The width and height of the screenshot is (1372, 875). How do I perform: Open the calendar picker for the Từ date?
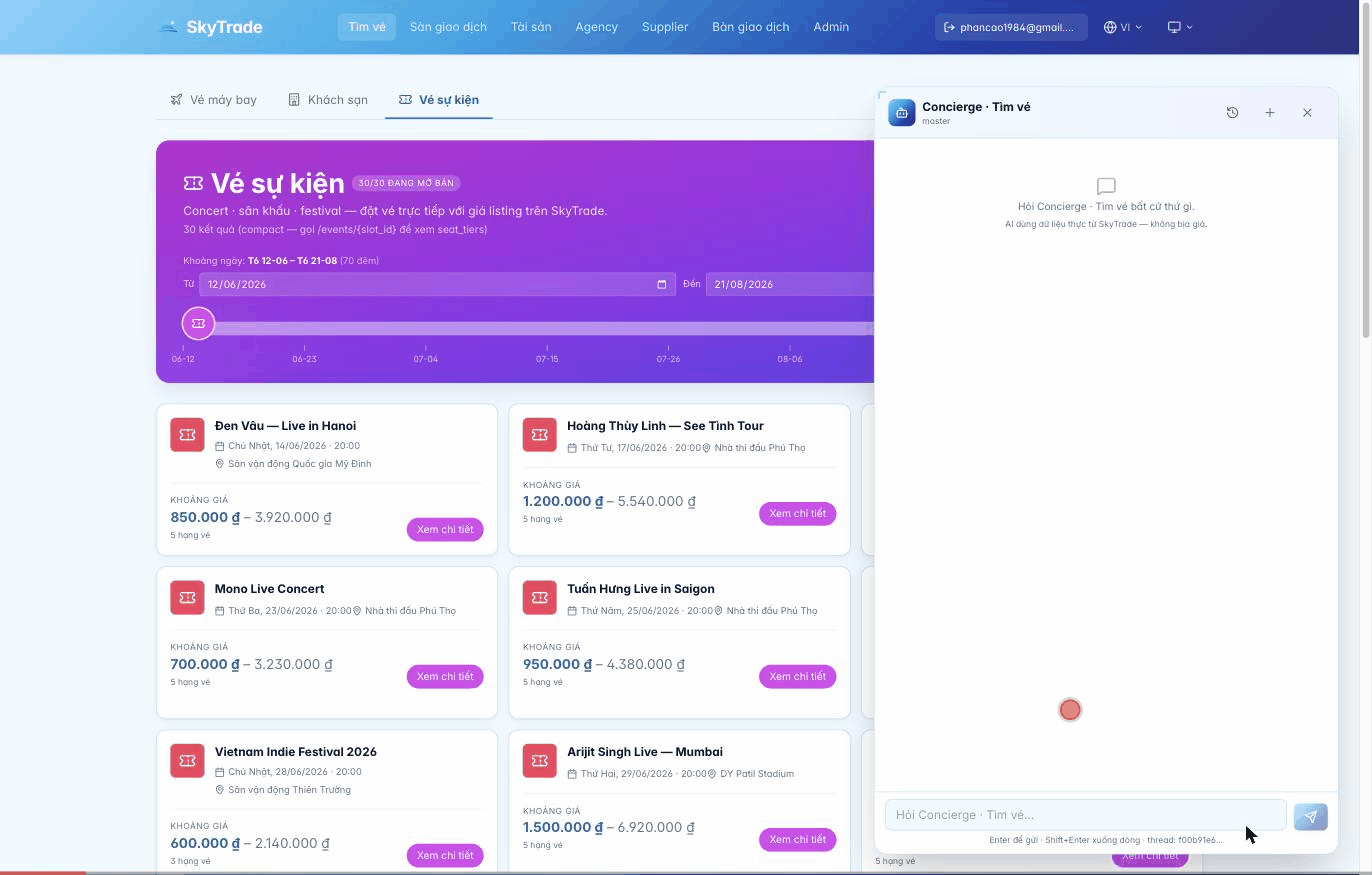661,284
